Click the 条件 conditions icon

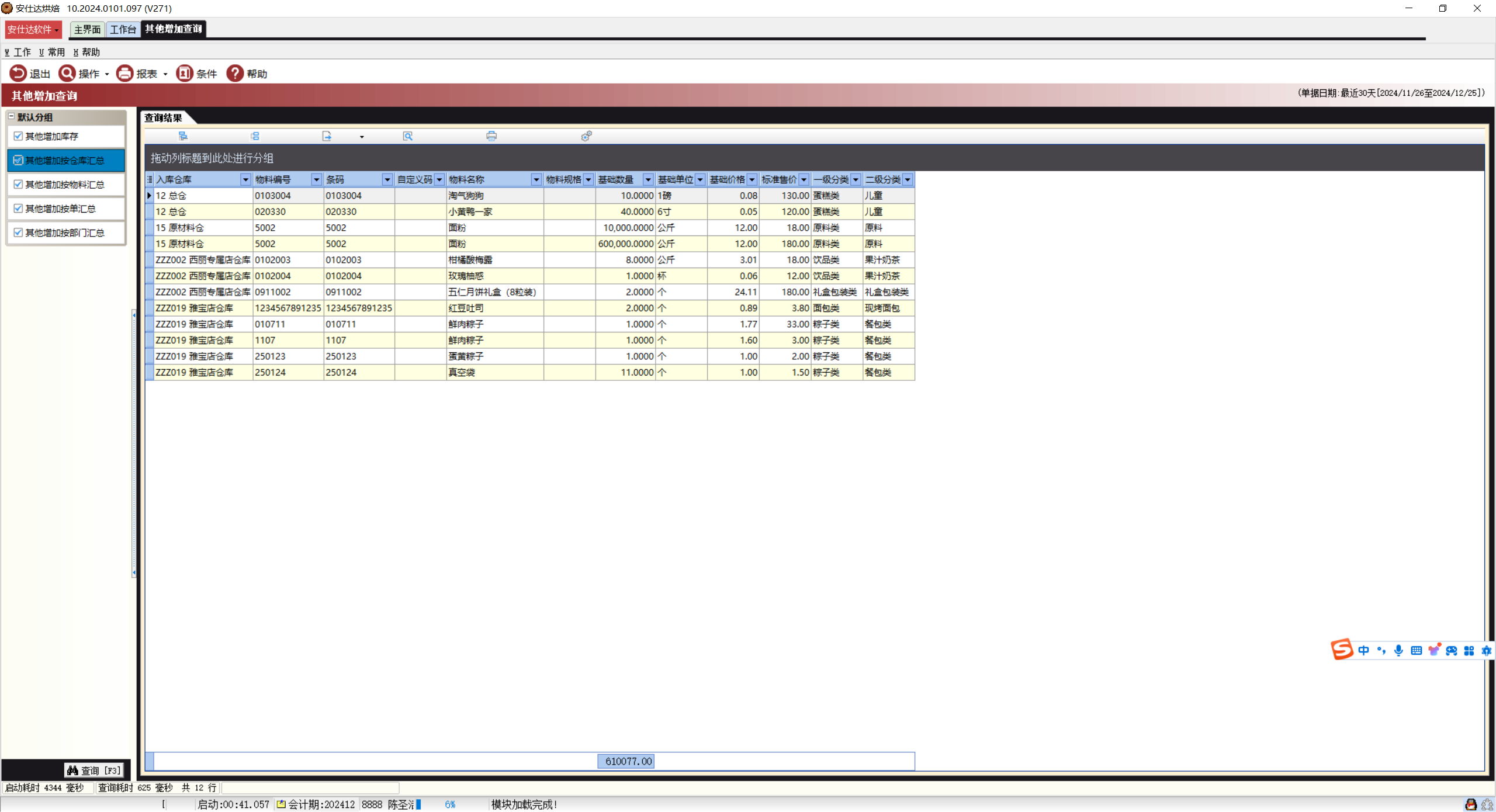tap(185, 73)
